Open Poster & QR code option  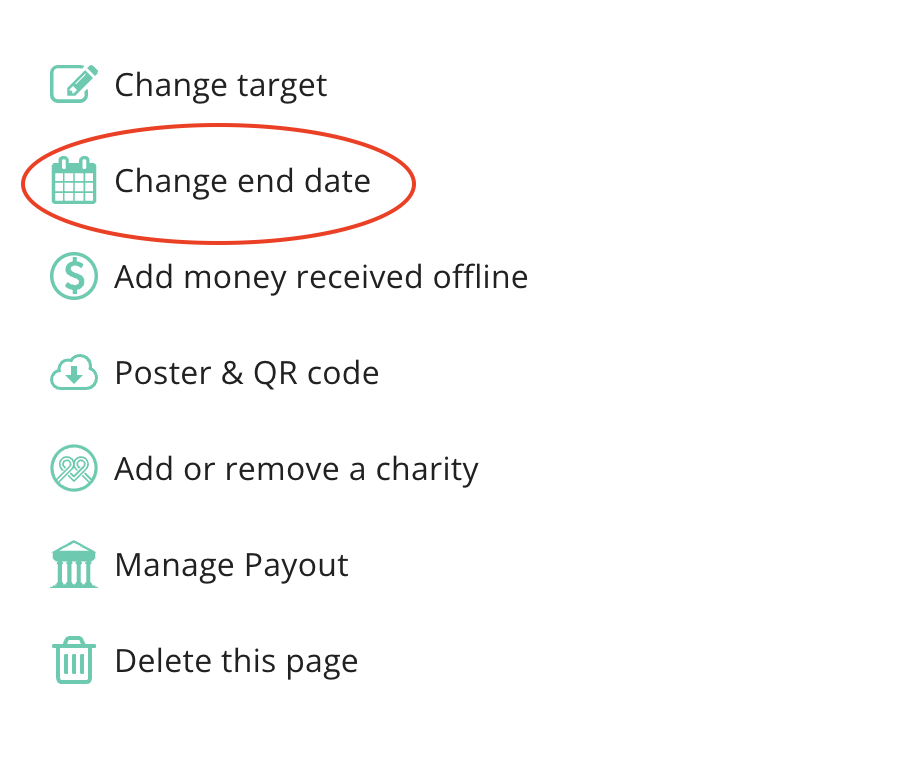(x=247, y=373)
